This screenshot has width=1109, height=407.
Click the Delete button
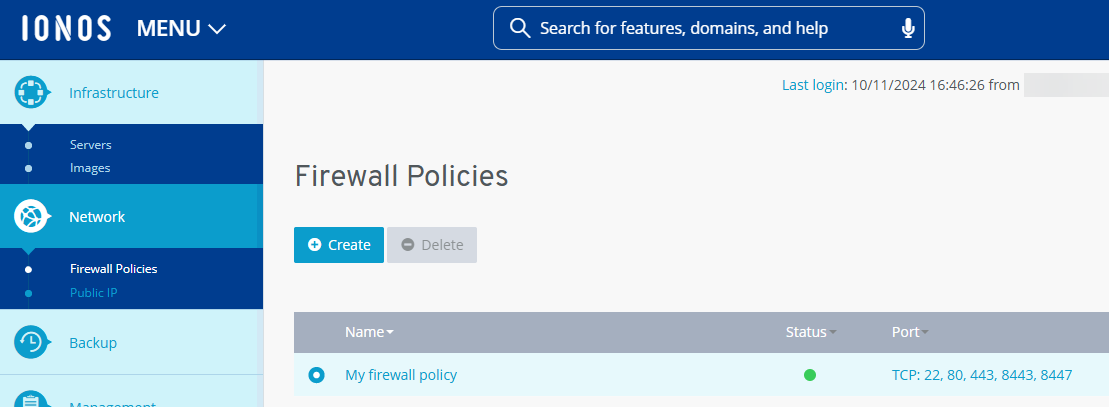[x=432, y=245]
